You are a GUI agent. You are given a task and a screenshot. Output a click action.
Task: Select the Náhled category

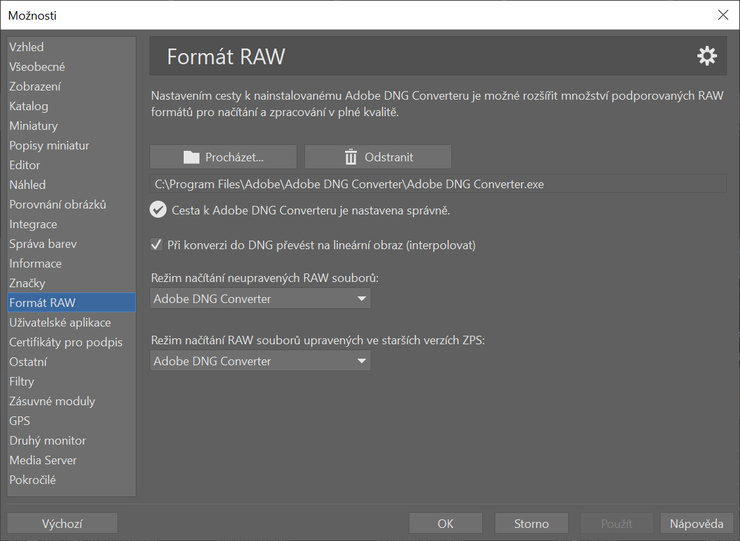pos(71,185)
